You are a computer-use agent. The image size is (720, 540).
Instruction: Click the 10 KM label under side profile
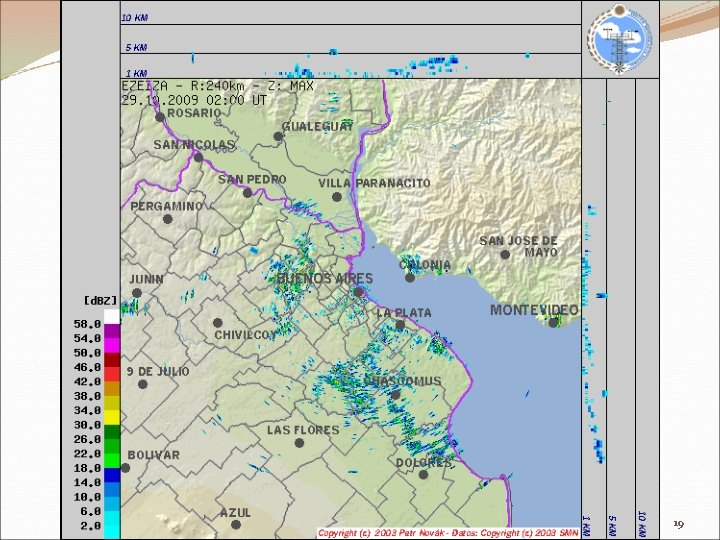pyautogui.click(x=642, y=524)
